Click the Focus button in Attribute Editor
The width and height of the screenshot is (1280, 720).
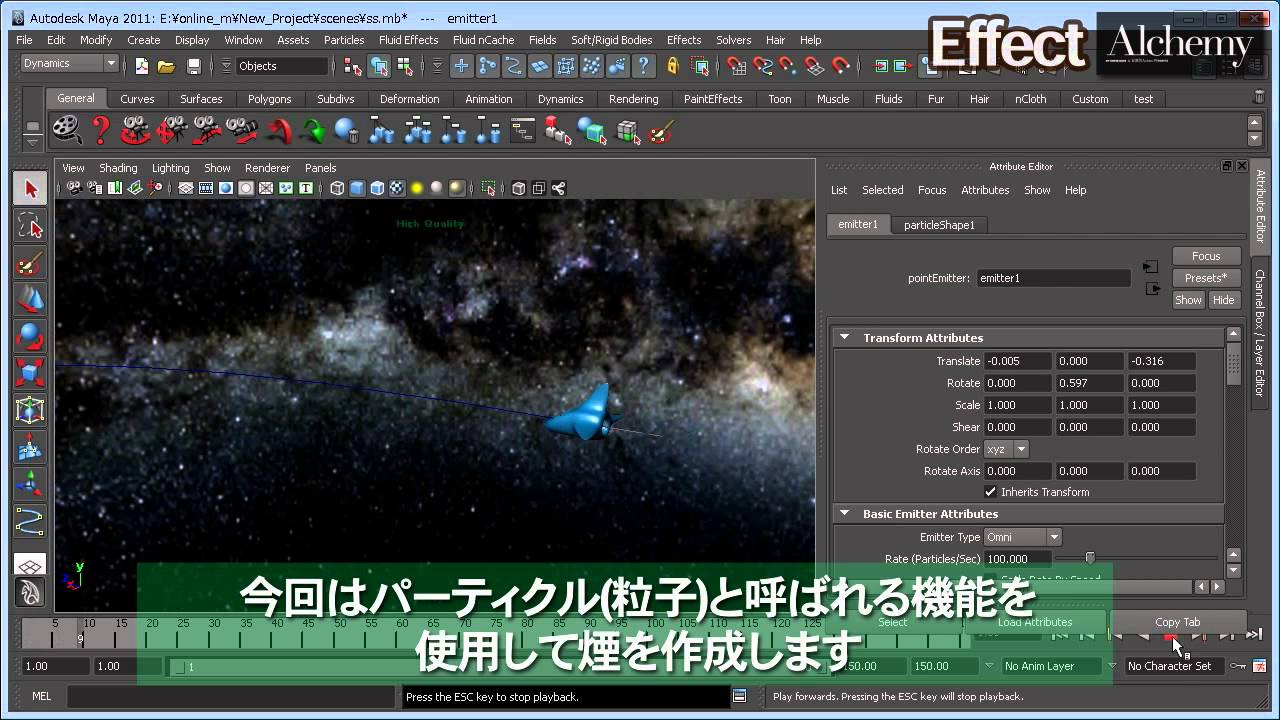click(x=1206, y=256)
